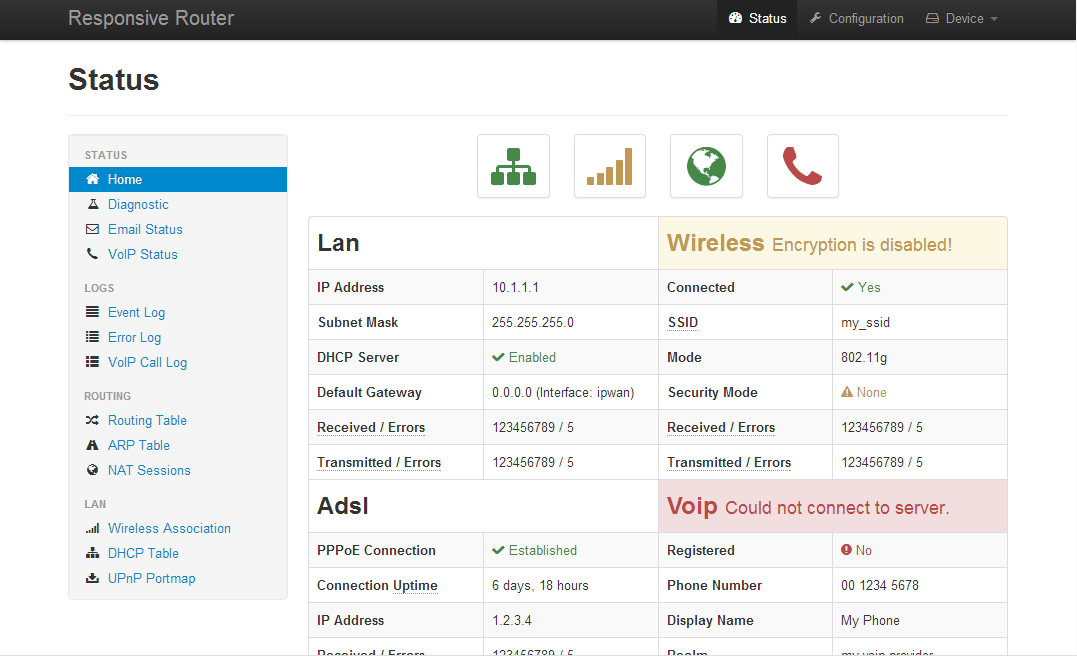Click the wireless signal bars icon button
Image resolution: width=1077 pixels, height=656 pixels.
point(609,166)
